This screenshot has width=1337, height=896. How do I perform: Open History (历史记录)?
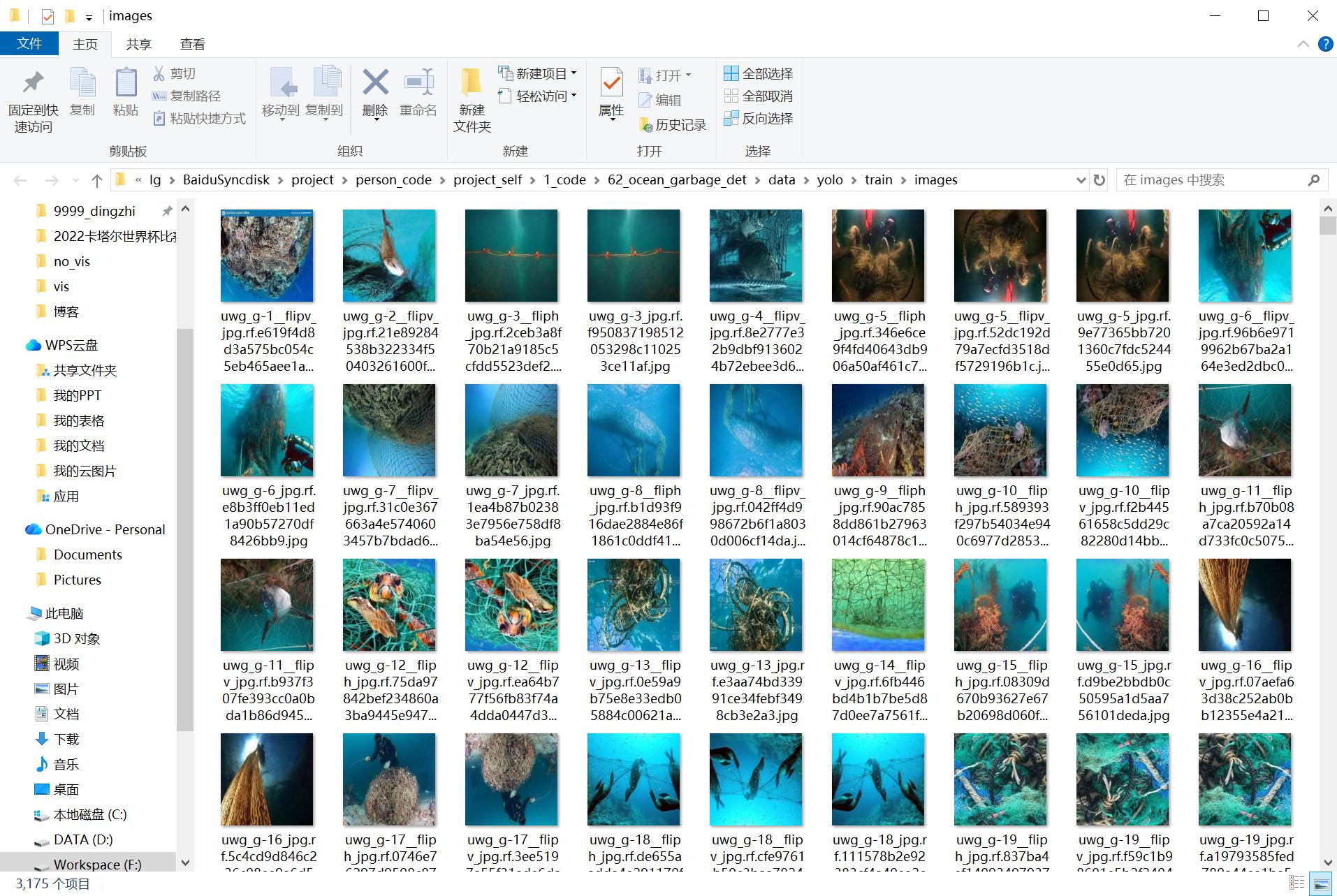(x=672, y=125)
